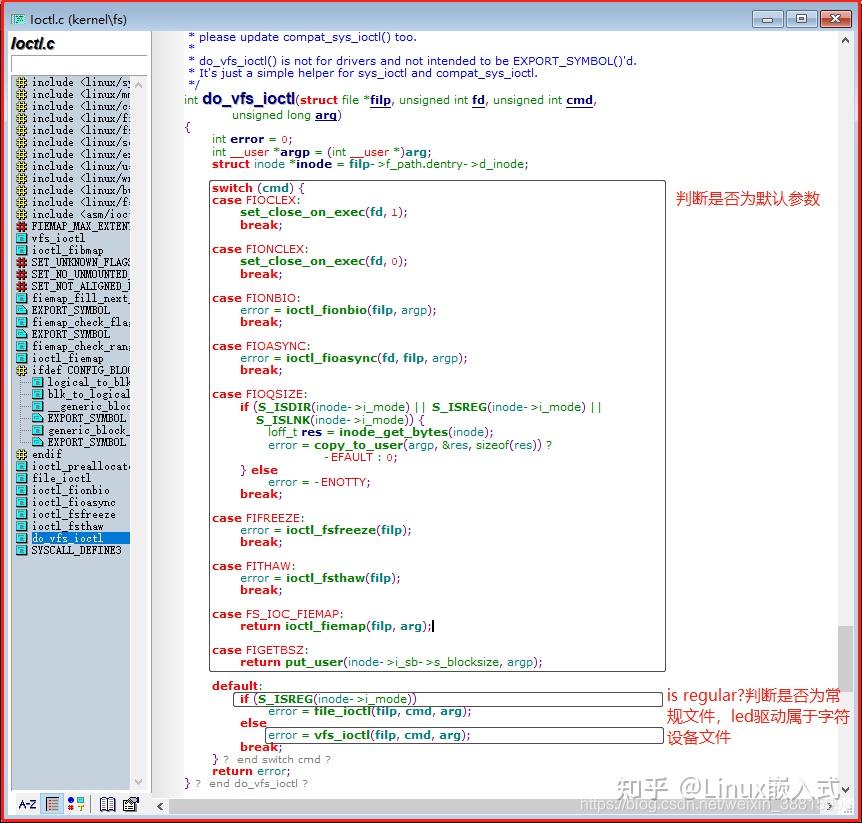Open symbol window properties icon
The width and height of the screenshot is (862, 823).
click(131, 804)
